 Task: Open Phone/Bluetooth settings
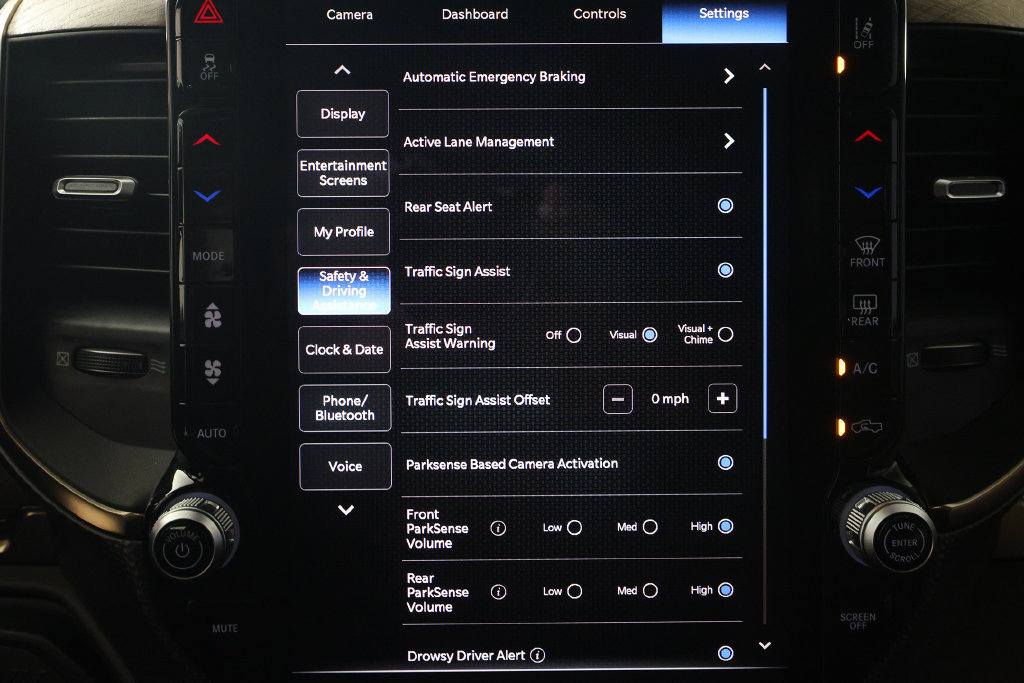pyautogui.click(x=345, y=408)
